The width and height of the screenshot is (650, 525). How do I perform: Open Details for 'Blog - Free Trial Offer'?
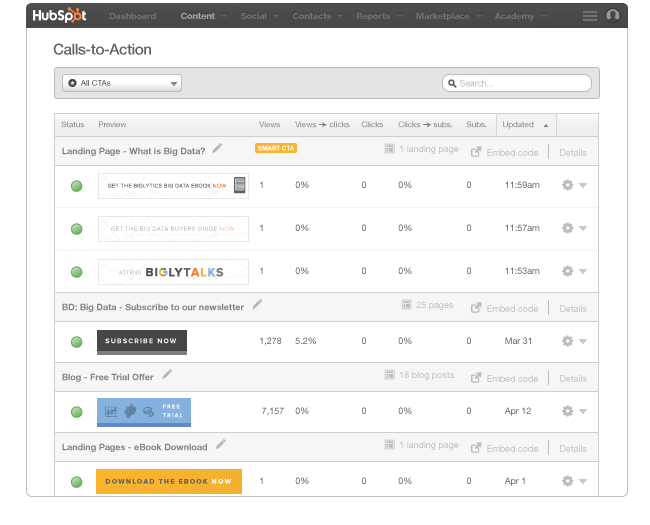click(573, 379)
